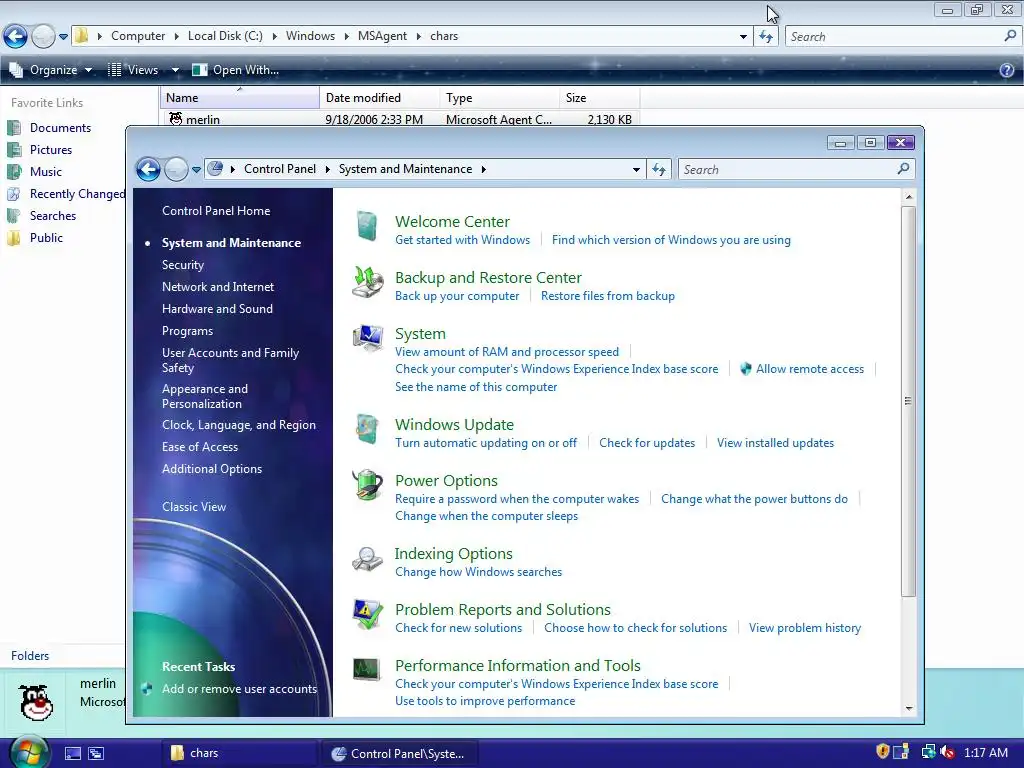This screenshot has width=1024, height=768.
Task: Open the Windows Update icon
Action: coord(367,429)
